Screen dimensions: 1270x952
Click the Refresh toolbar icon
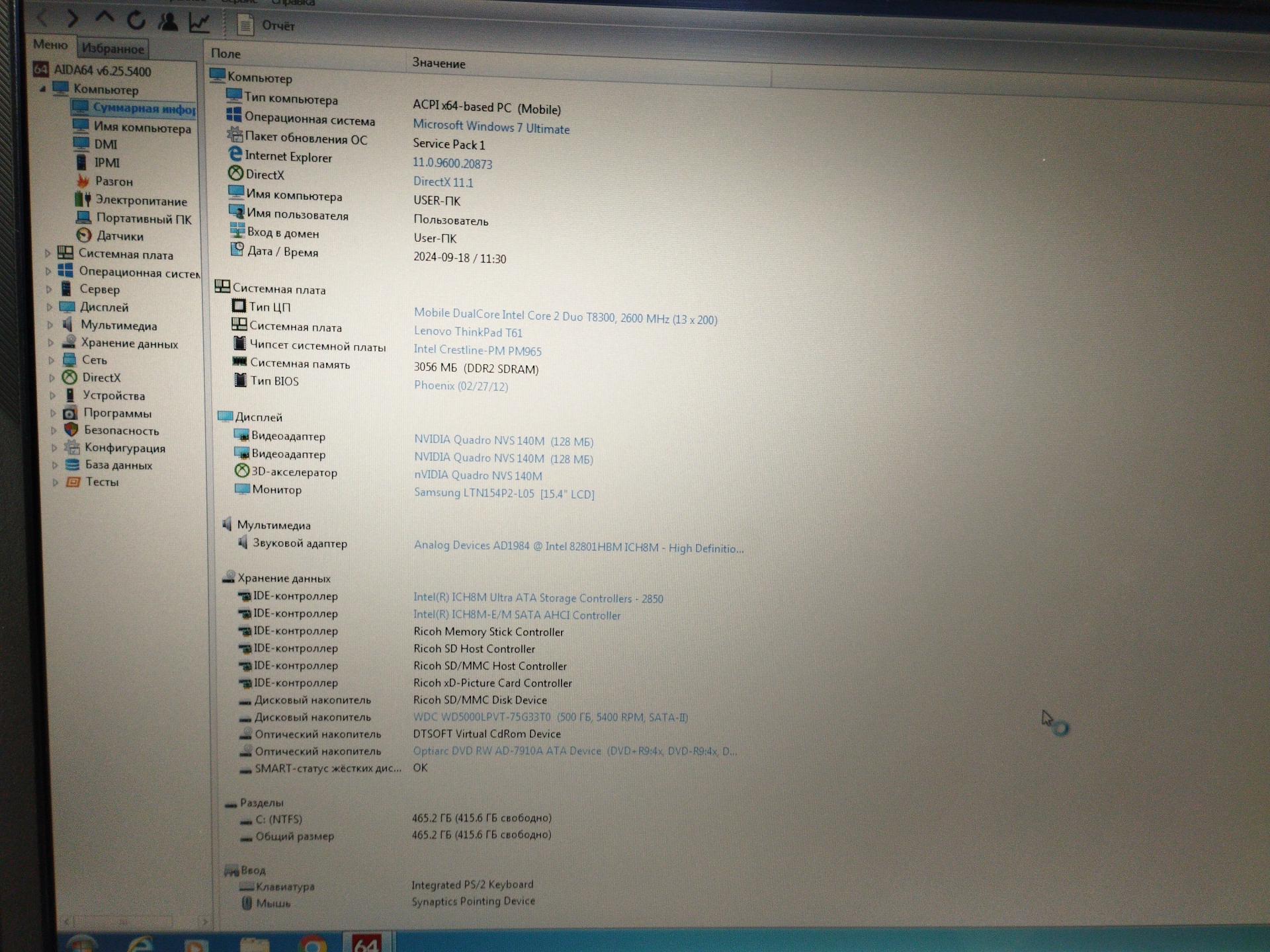pos(136,20)
